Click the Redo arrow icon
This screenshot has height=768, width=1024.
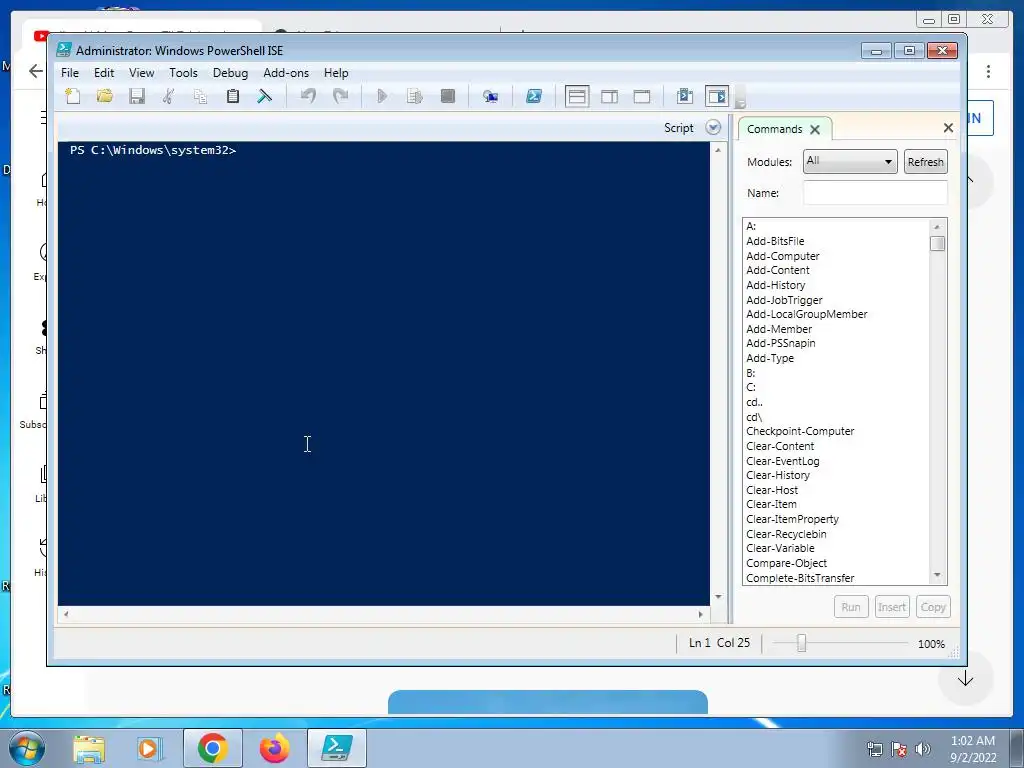click(340, 97)
